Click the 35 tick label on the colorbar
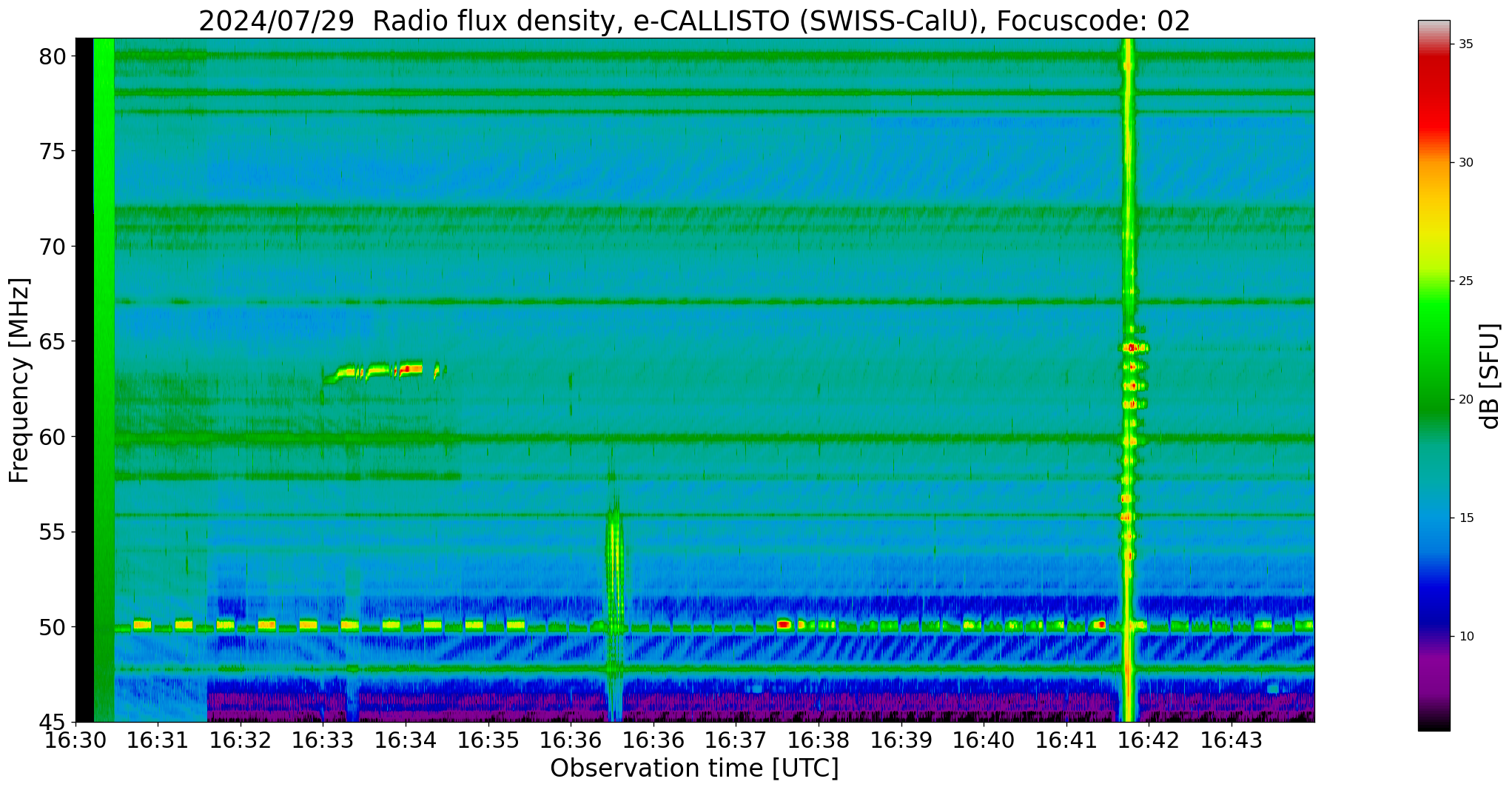 coord(1466,44)
